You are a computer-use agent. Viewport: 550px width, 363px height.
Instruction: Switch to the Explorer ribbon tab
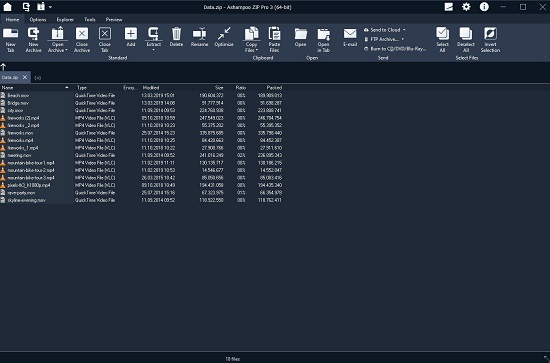[x=65, y=19]
